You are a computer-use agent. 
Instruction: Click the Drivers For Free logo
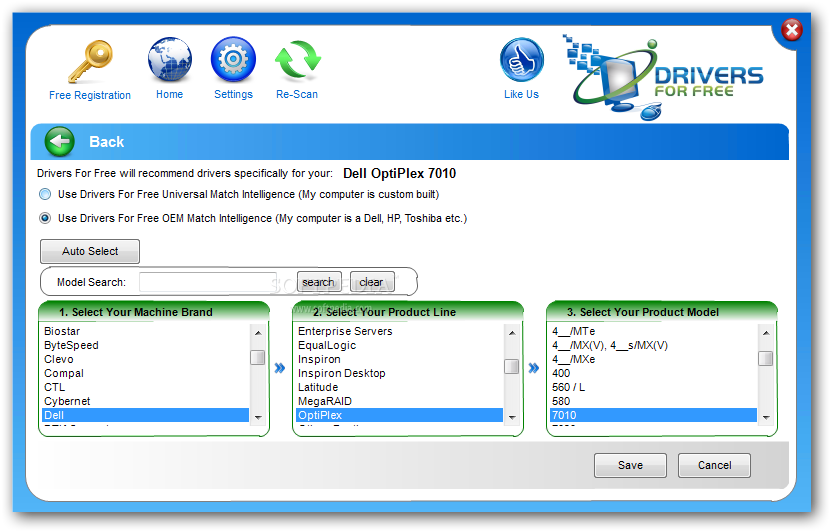click(665, 78)
